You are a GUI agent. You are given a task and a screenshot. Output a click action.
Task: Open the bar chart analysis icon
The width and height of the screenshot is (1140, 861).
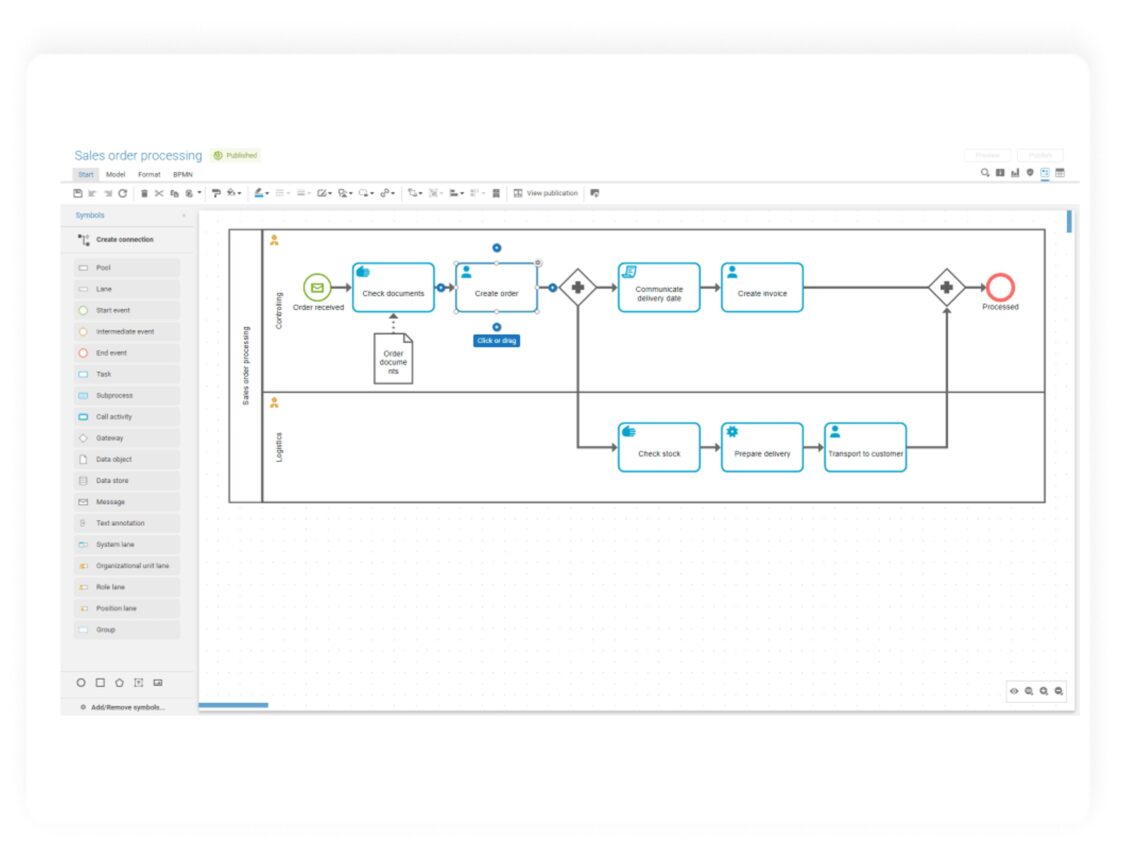click(1015, 173)
